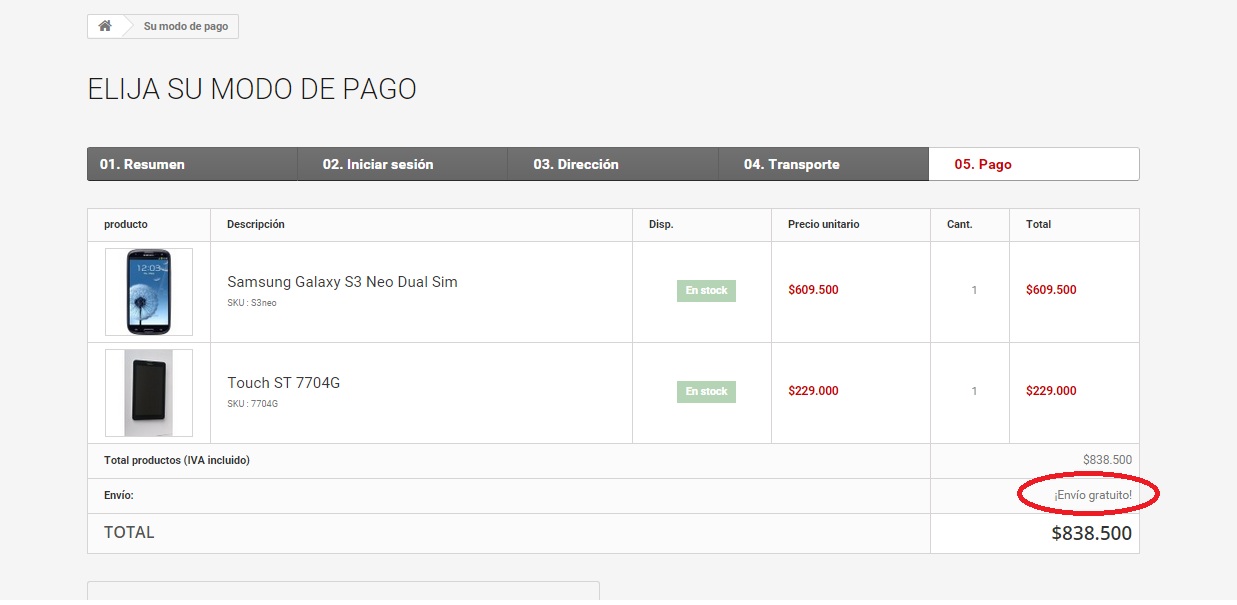This screenshot has height=605, width=1237.
Task: Click the Touch ST 7704G product name
Action: click(x=283, y=383)
